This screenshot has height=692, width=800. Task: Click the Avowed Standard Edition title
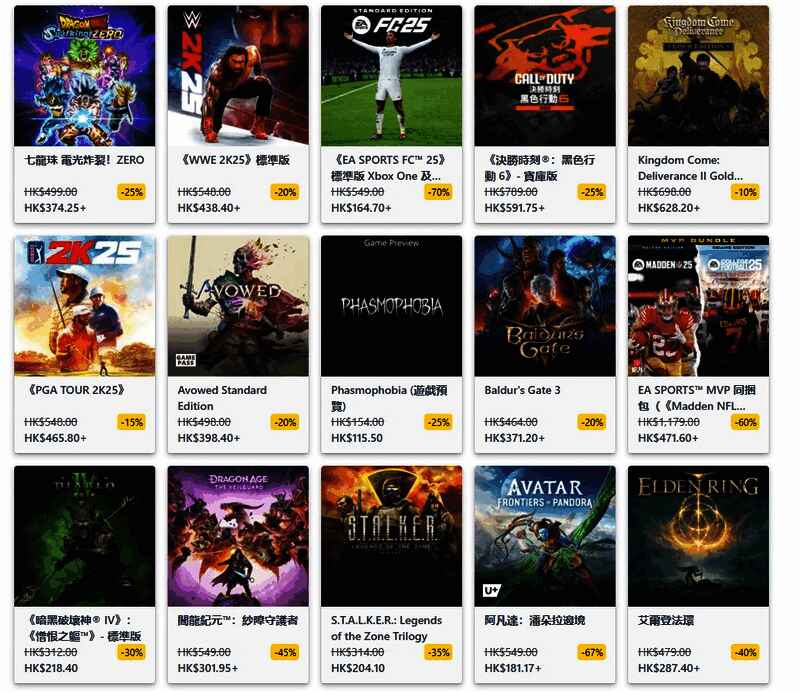[222, 398]
